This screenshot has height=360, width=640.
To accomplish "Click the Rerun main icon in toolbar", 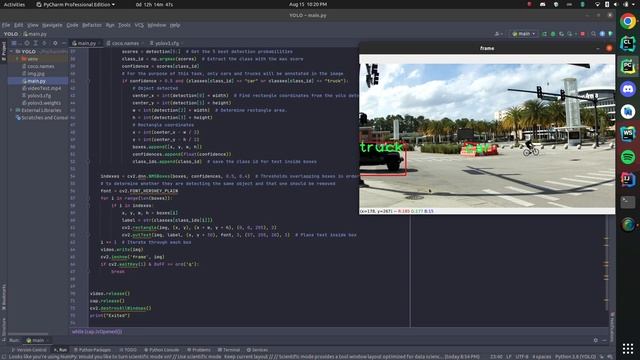I will [544, 34].
